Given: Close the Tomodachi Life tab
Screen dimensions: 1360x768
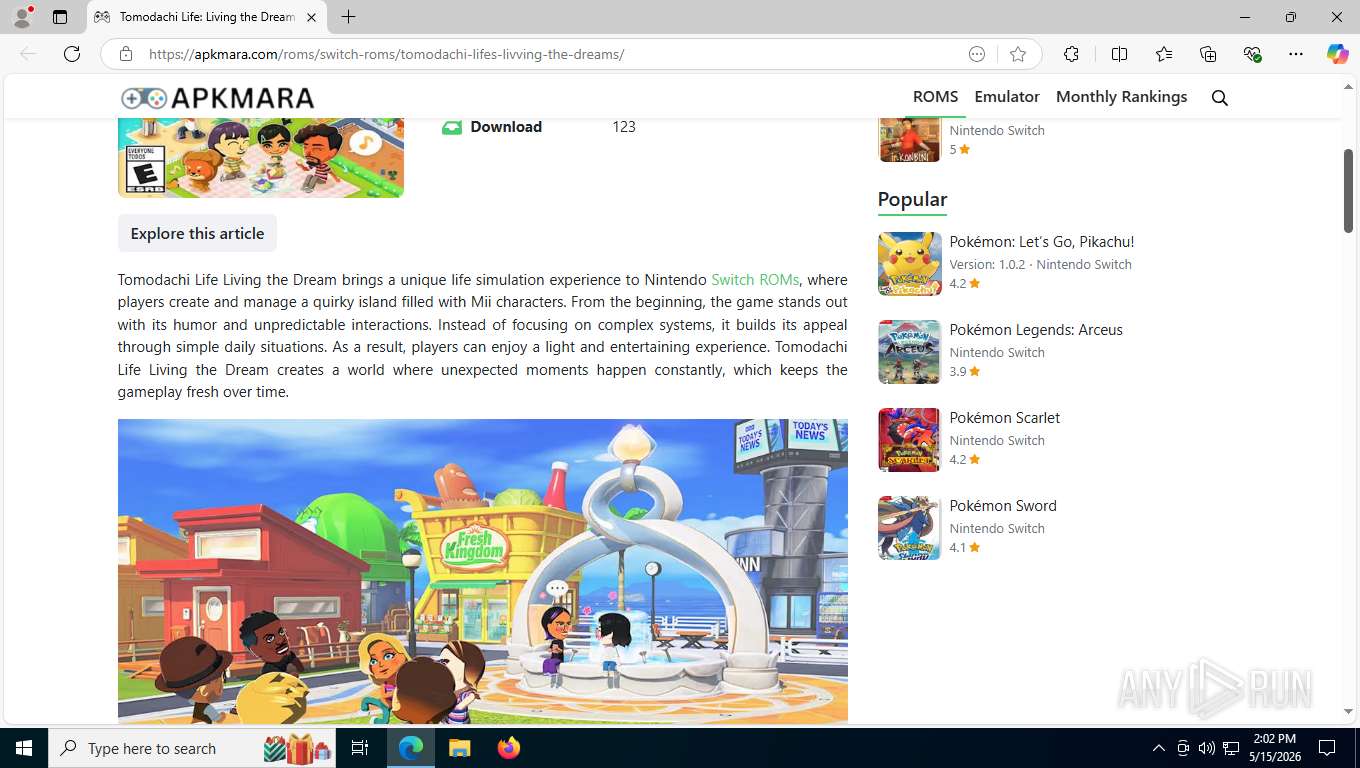Looking at the screenshot, I should (x=311, y=17).
